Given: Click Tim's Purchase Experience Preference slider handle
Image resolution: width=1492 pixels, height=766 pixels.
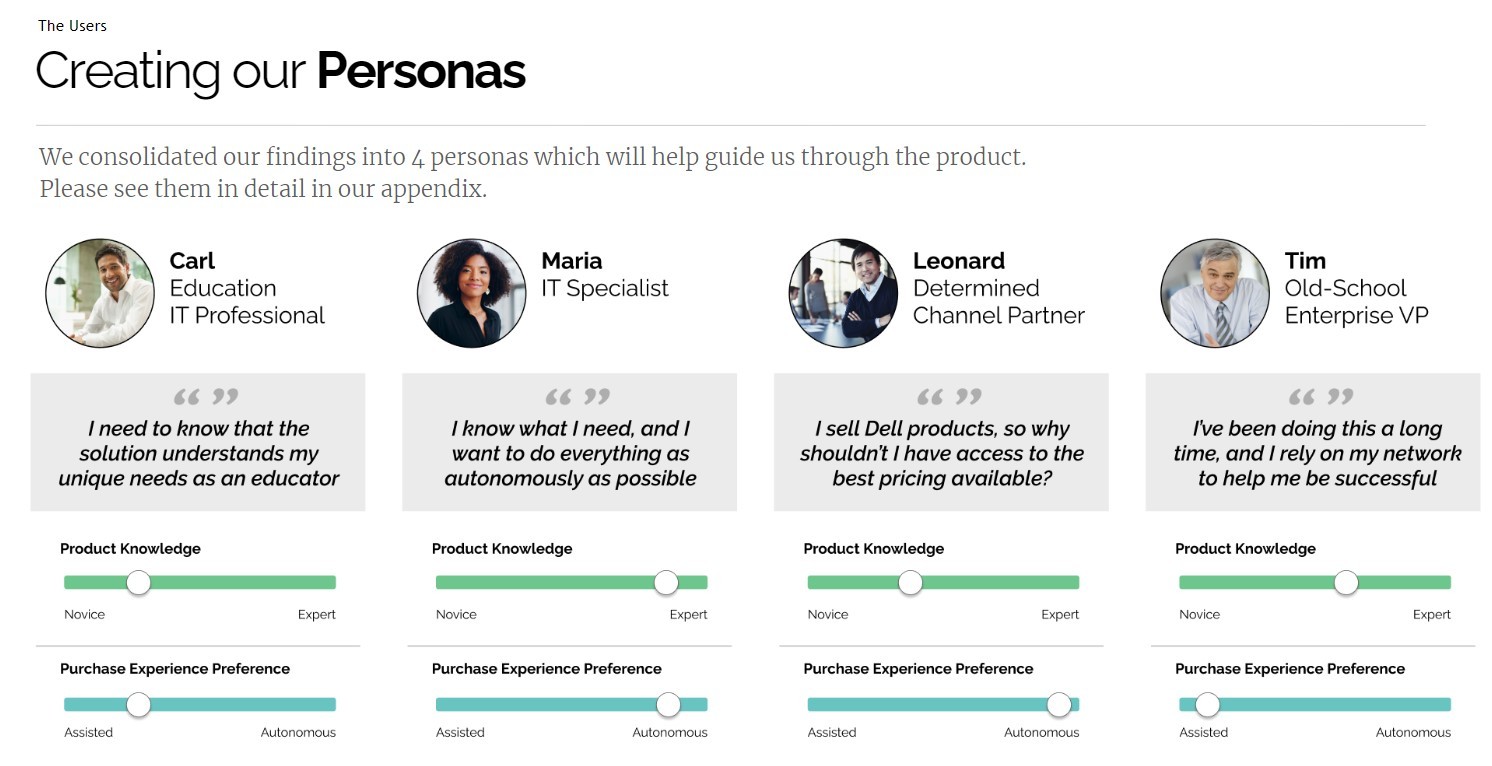Looking at the screenshot, I should pyautogui.click(x=1208, y=705).
